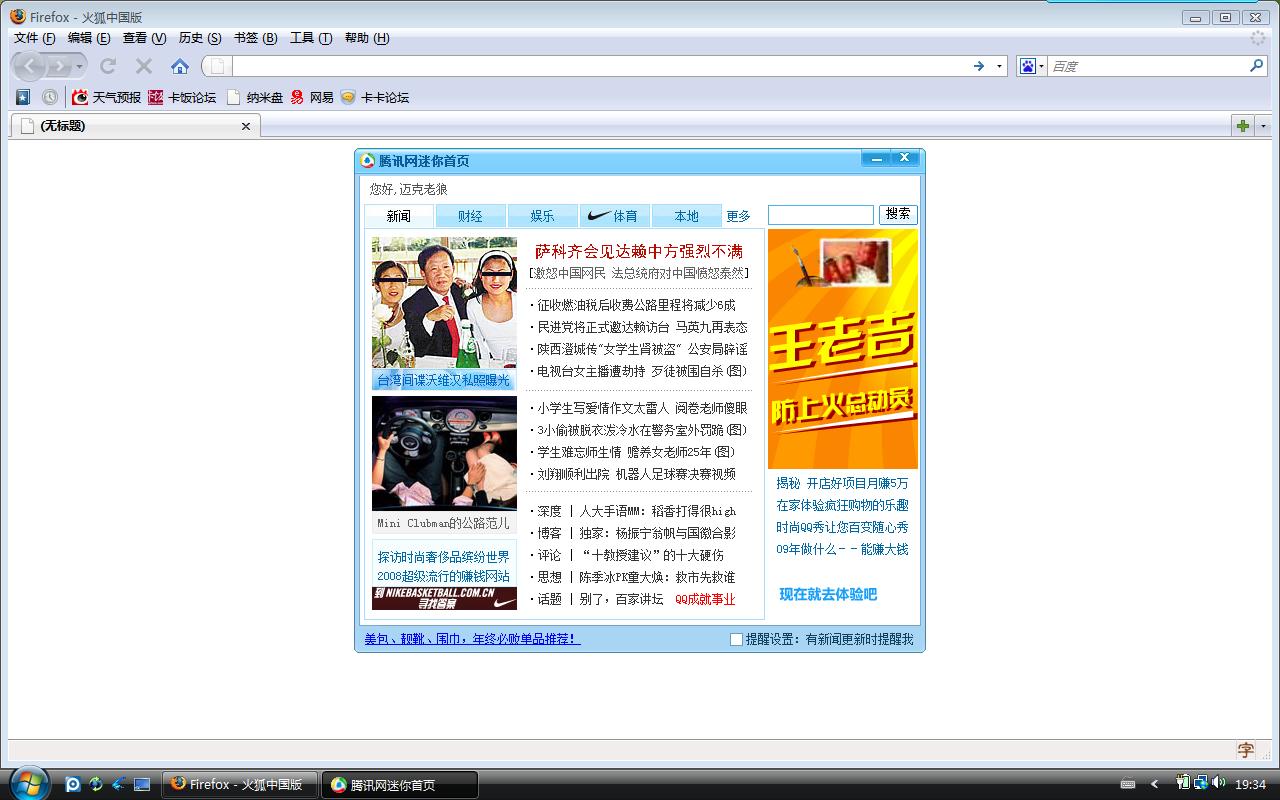This screenshot has width=1280, height=800.
Task: Switch to the 娱乐 tab
Action: pyautogui.click(x=542, y=216)
